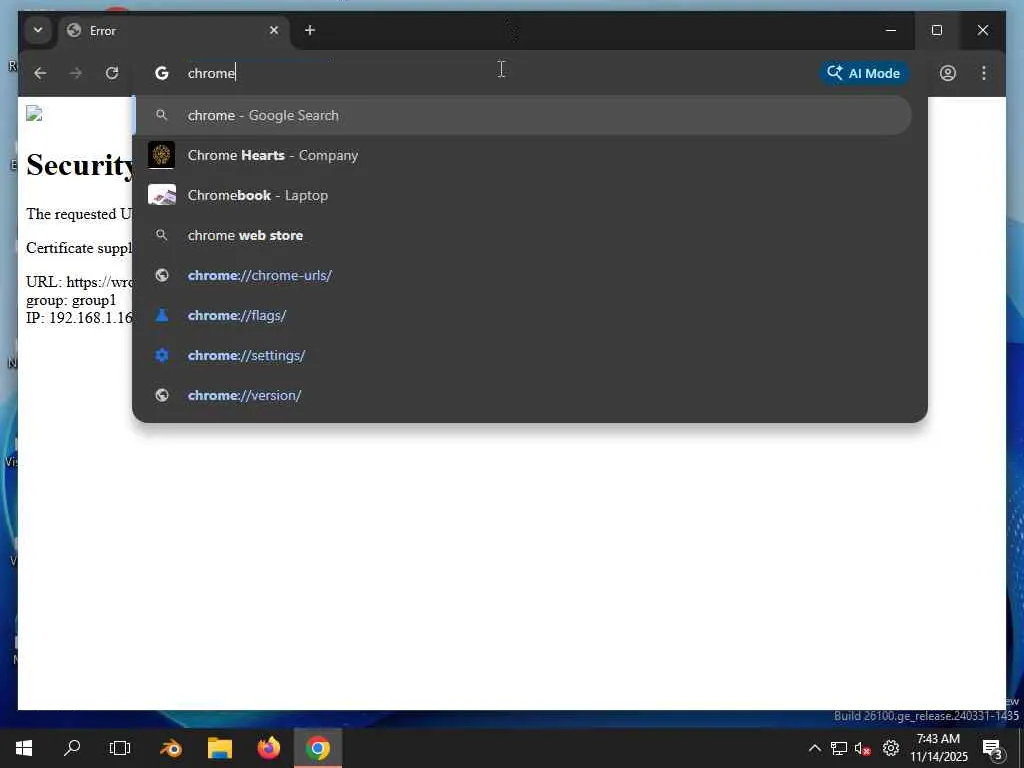
Task: Open the notification center icon
Action: [x=993, y=748]
